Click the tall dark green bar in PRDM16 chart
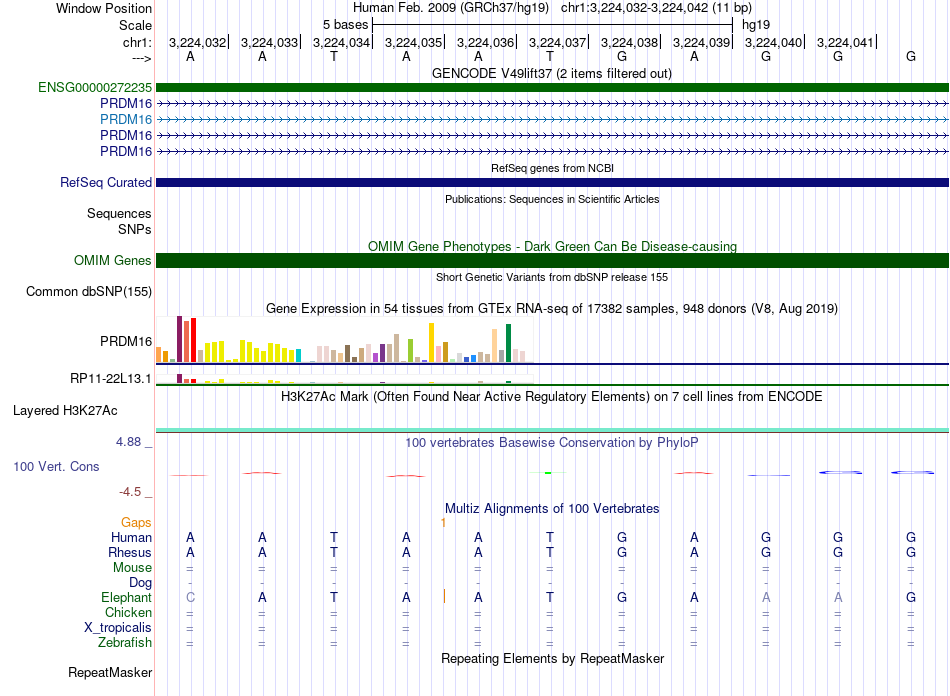The image size is (950, 696). 508,343
